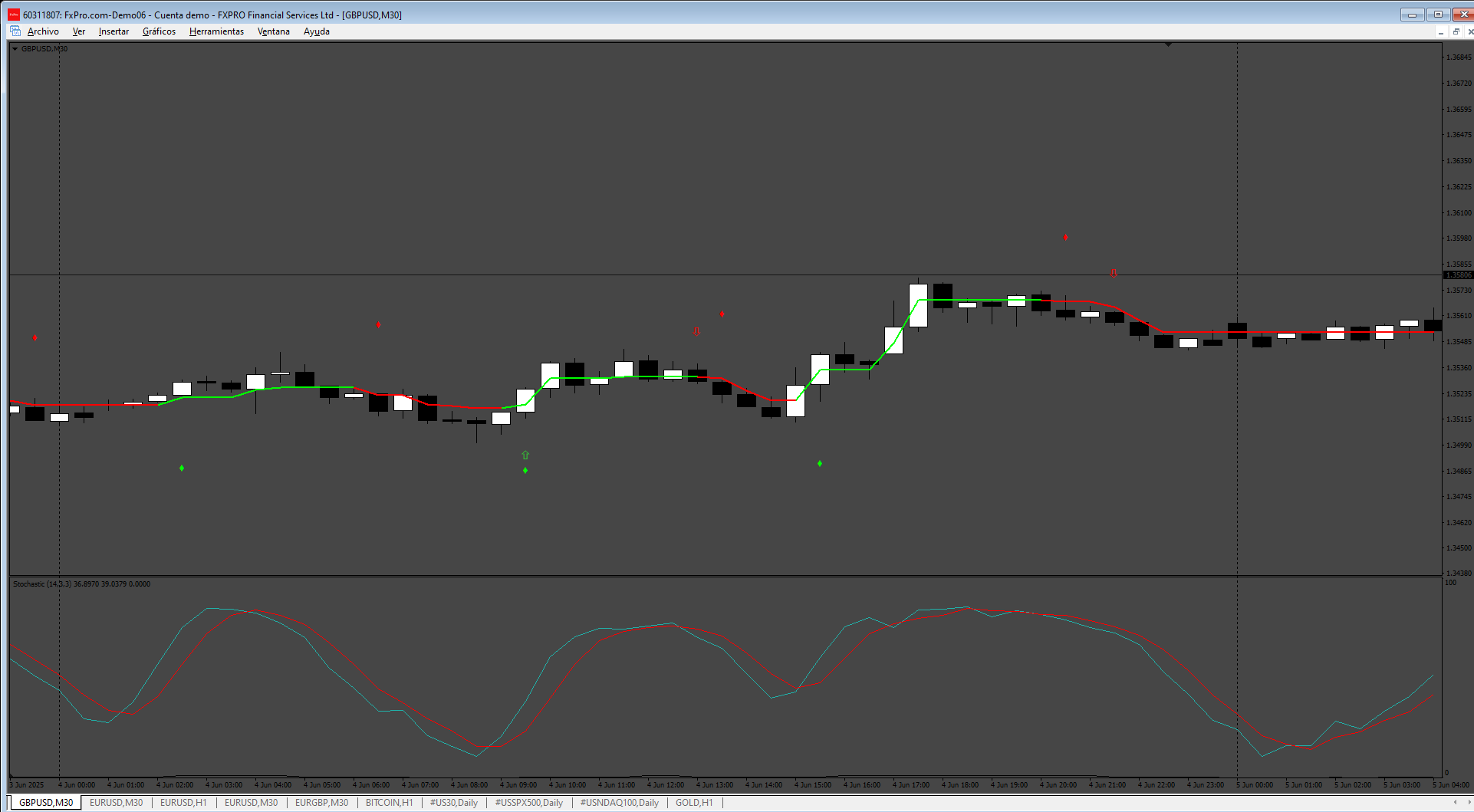Minimize the chart child window
Viewport: 1474px width, 812px height.
coord(1441,31)
